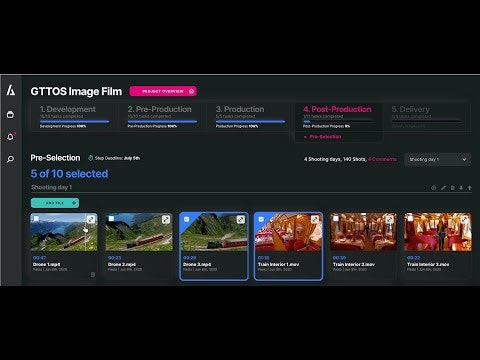
Task: Click the '5 of 10 selected' text
Action: pyautogui.click(x=69, y=174)
